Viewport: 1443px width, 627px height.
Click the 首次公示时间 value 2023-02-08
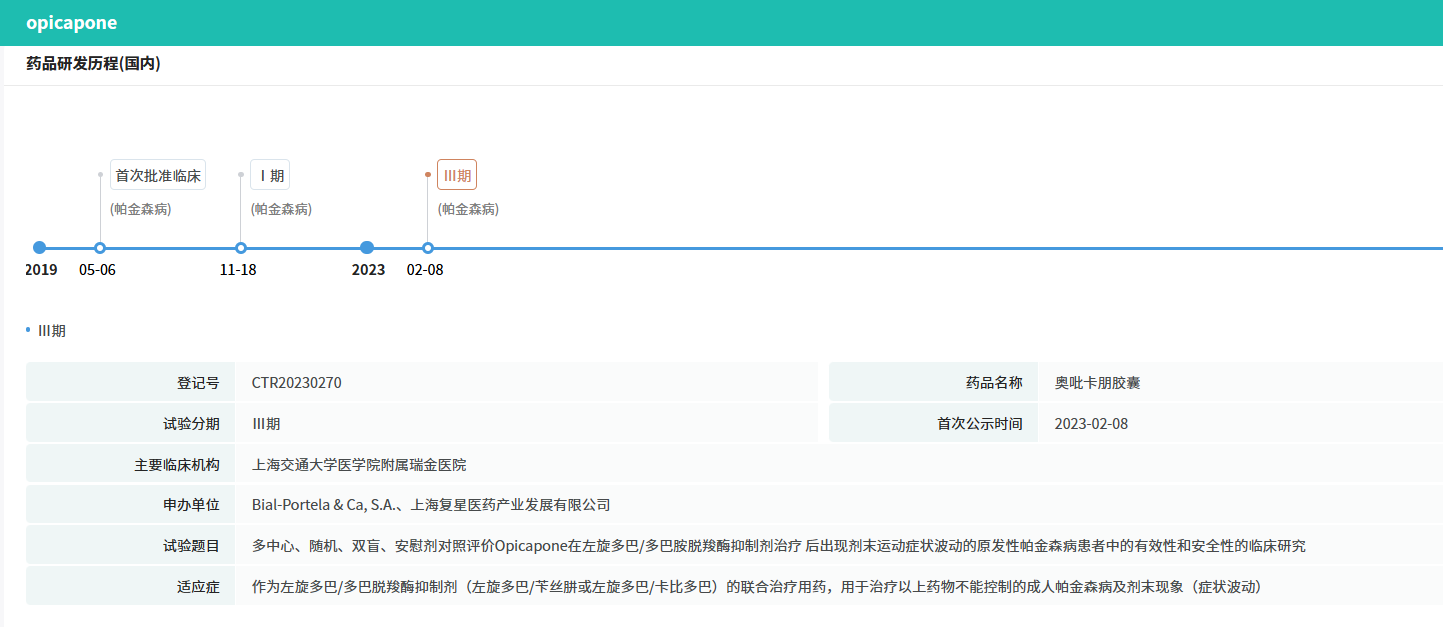[1091, 424]
